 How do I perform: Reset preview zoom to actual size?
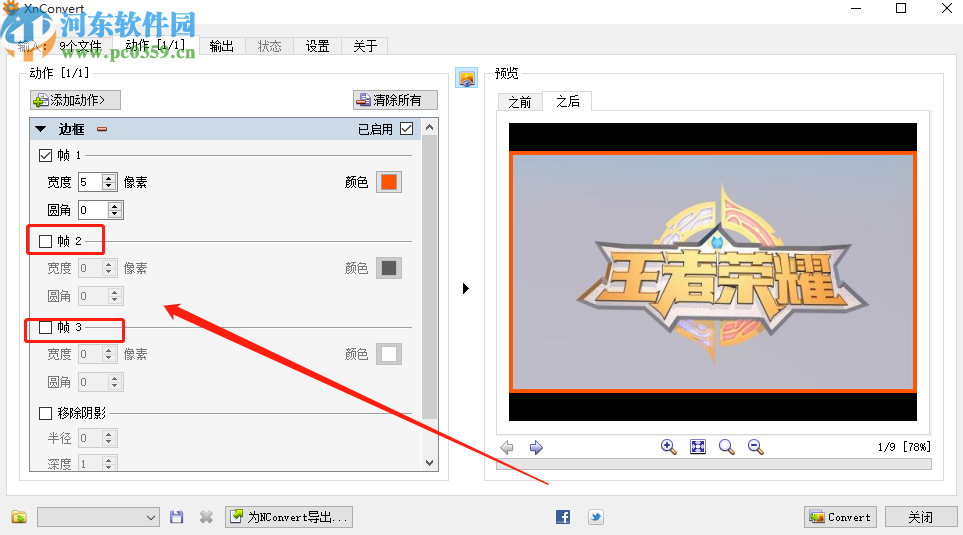(727, 447)
